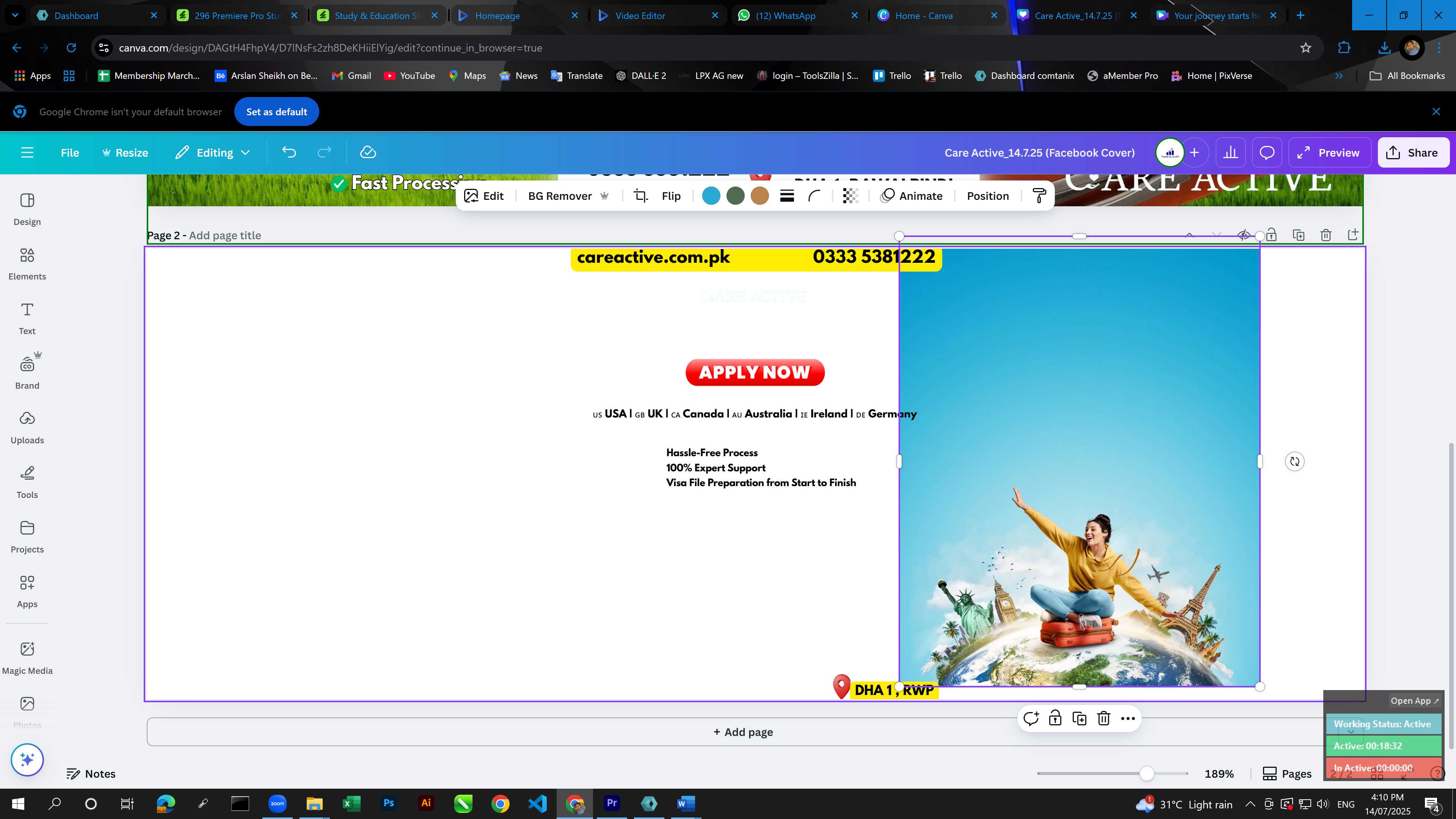The width and height of the screenshot is (1456, 819).
Task: Delete the selected image from floating toolbar
Action: pos(1104,719)
